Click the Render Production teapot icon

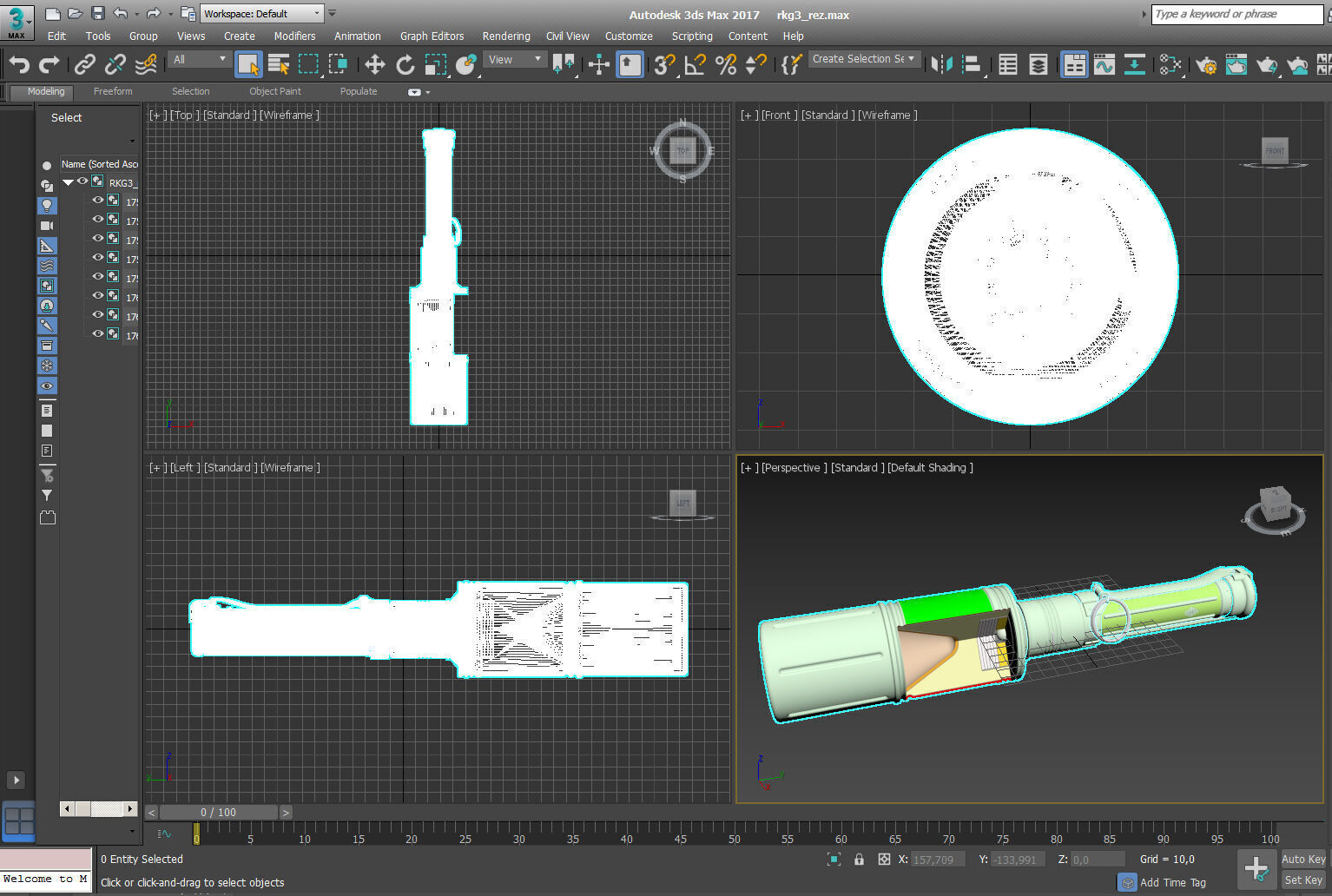(1267, 64)
